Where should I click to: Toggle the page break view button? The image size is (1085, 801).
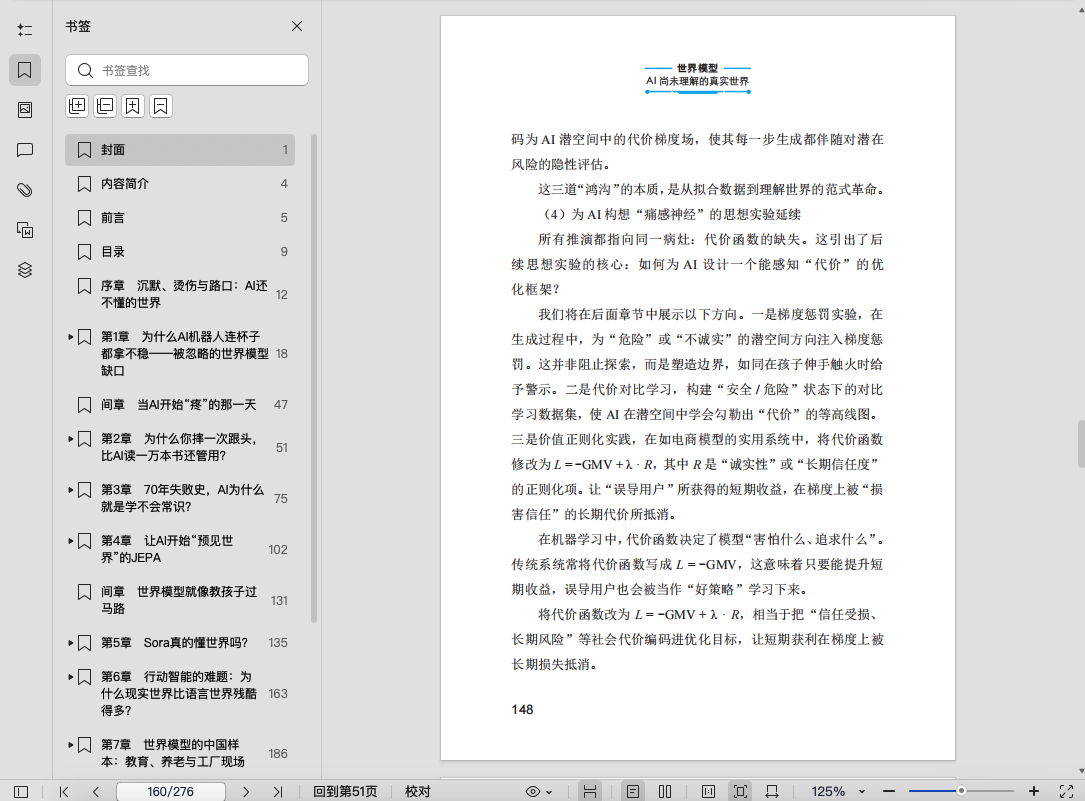590,791
